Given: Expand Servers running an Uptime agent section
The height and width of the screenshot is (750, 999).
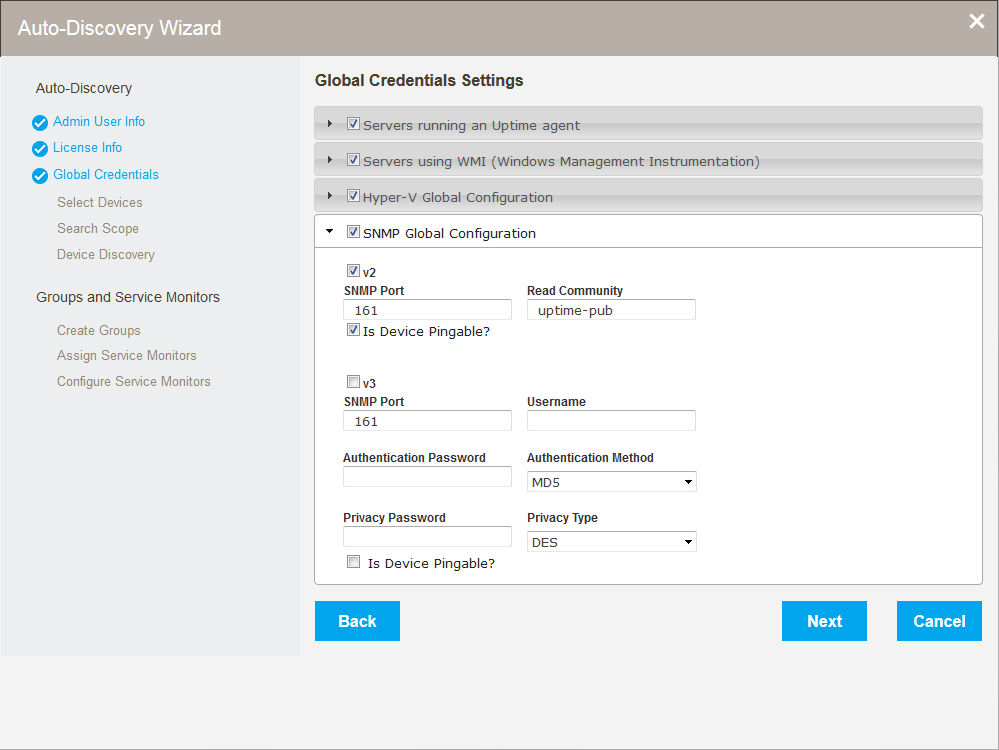Looking at the screenshot, I should pyautogui.click(x=329, y=124).
